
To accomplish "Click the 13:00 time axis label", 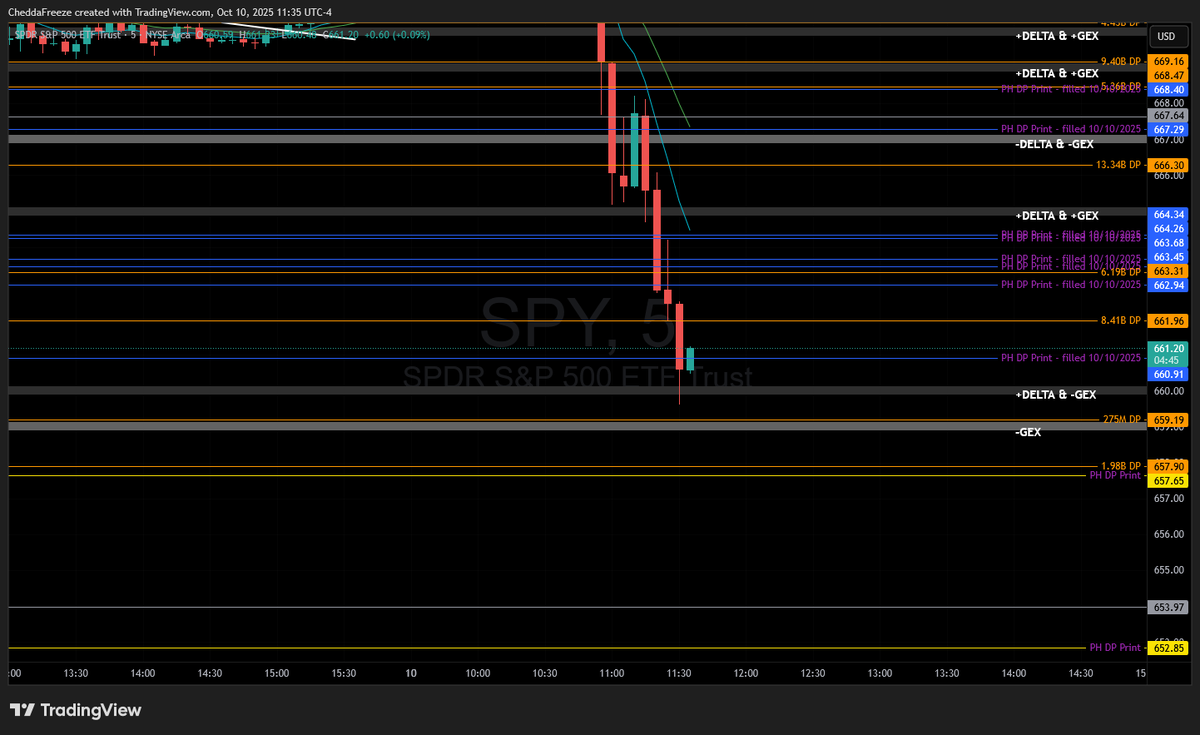I will click(x=880, y=674).
